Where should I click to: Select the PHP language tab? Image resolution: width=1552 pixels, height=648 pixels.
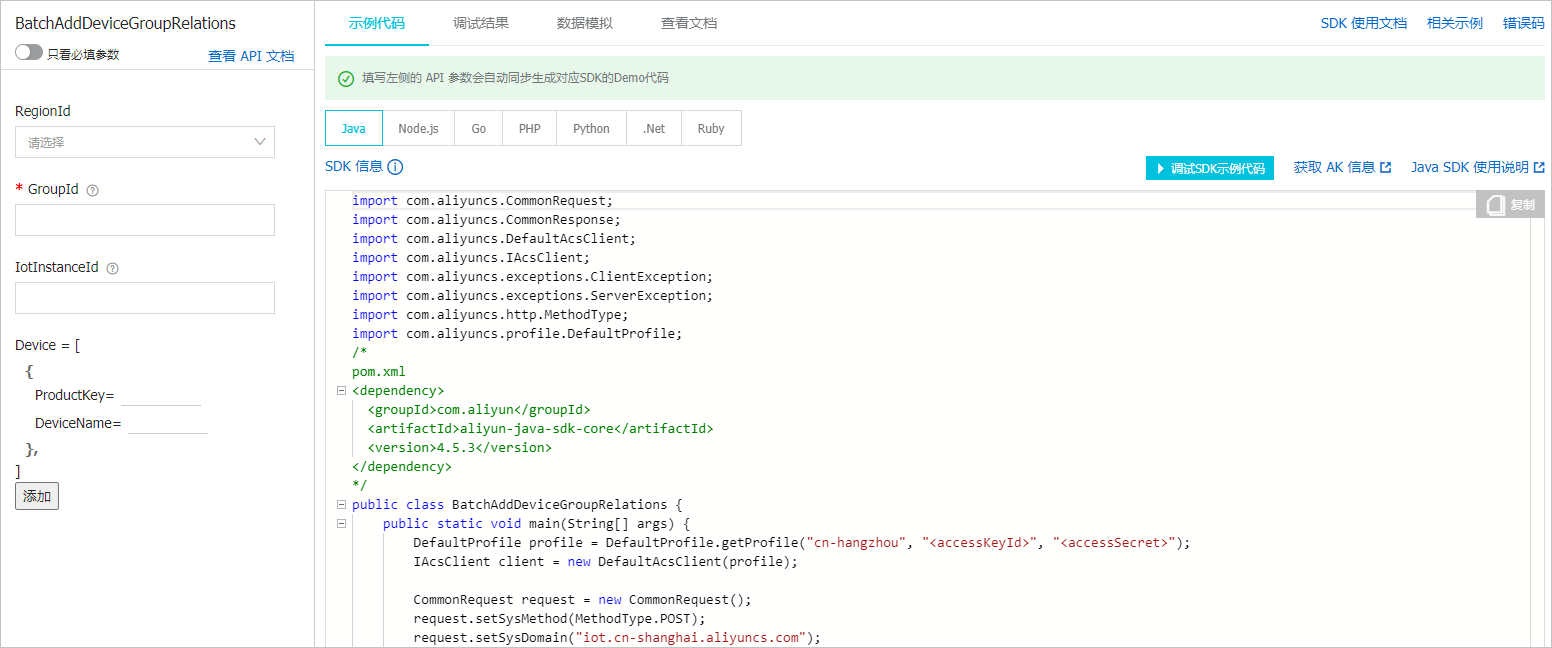530,128
